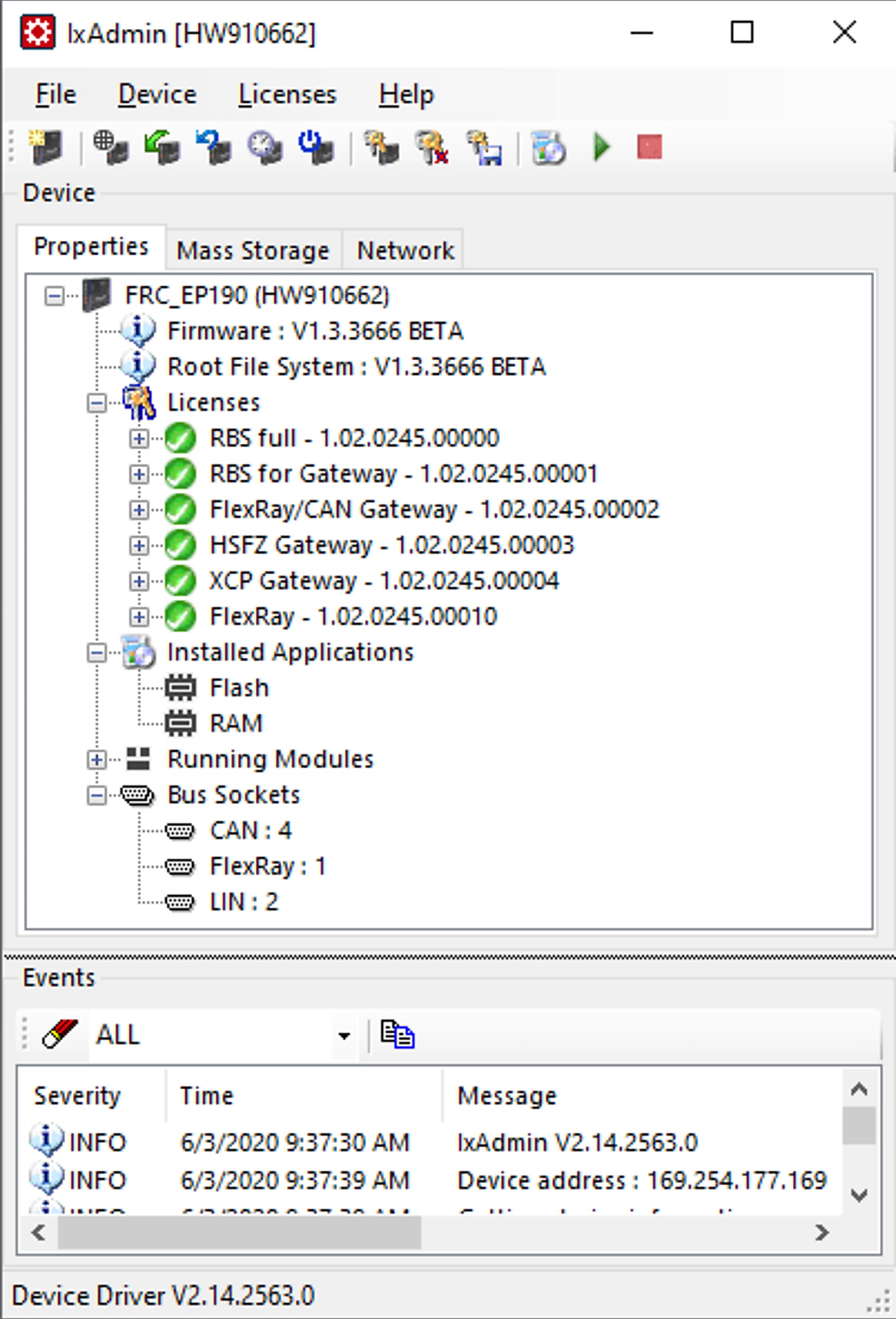Copy event messages to clipboard
Screen dimensions: 896x1319
coord(397,1034)
